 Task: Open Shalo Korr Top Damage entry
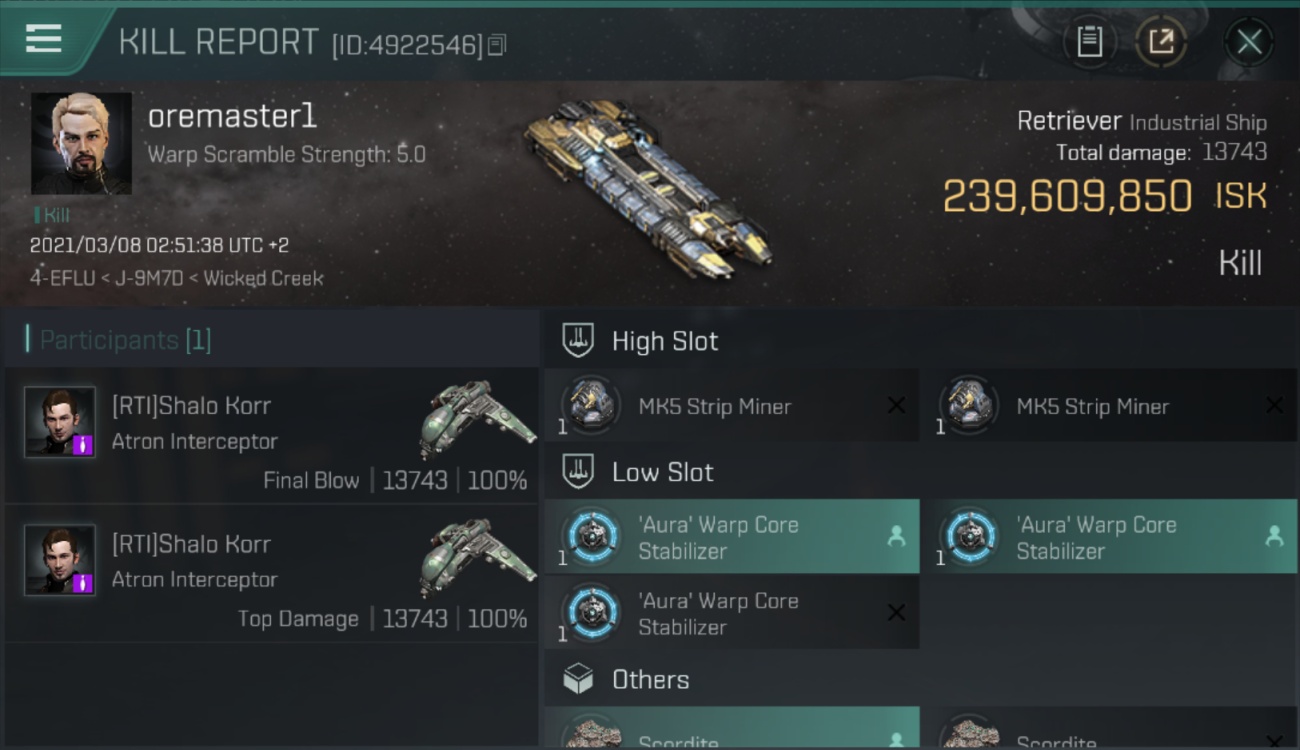(x=271, y=574)
